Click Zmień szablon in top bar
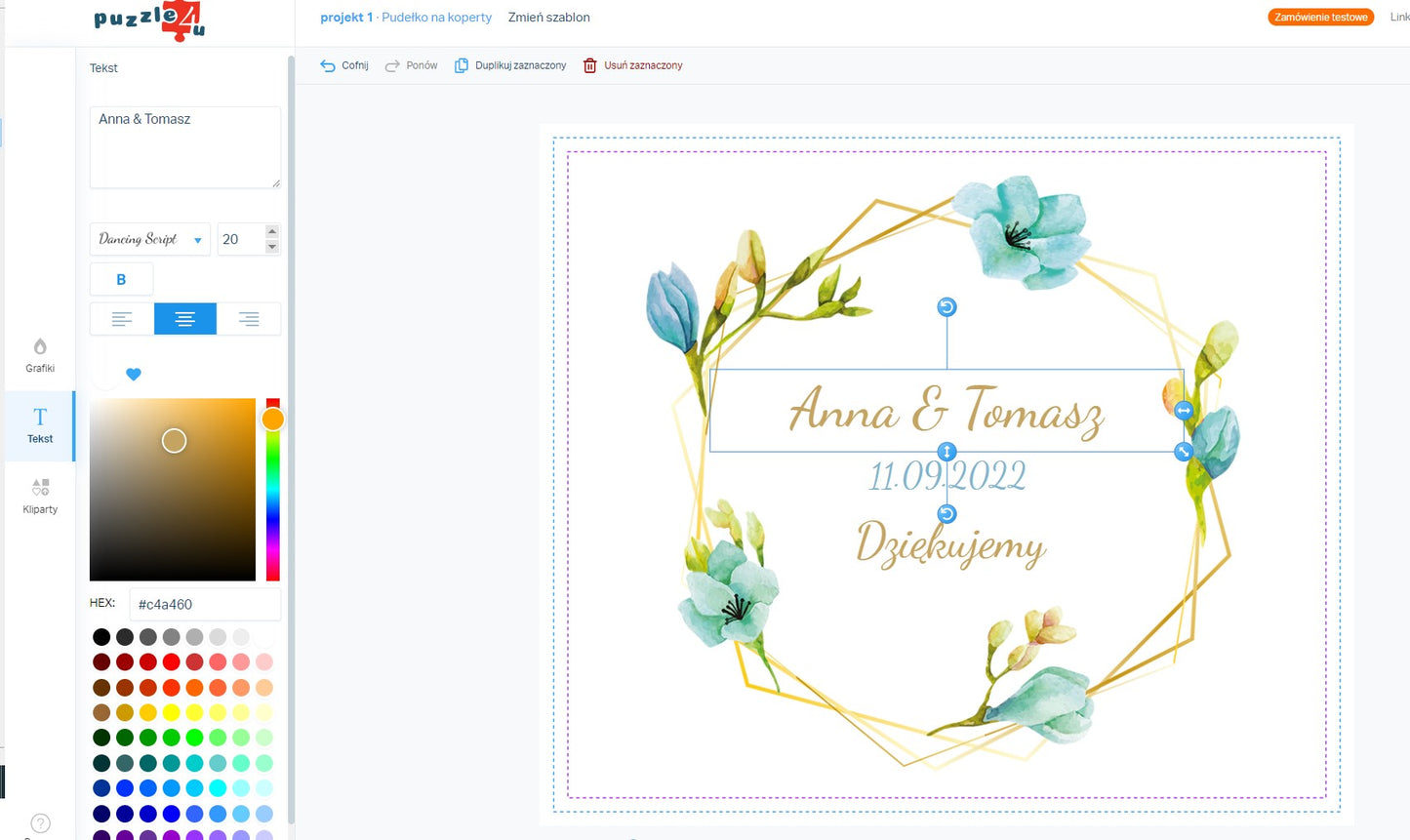The image size is (1410, 840). [x=548, y=18]
